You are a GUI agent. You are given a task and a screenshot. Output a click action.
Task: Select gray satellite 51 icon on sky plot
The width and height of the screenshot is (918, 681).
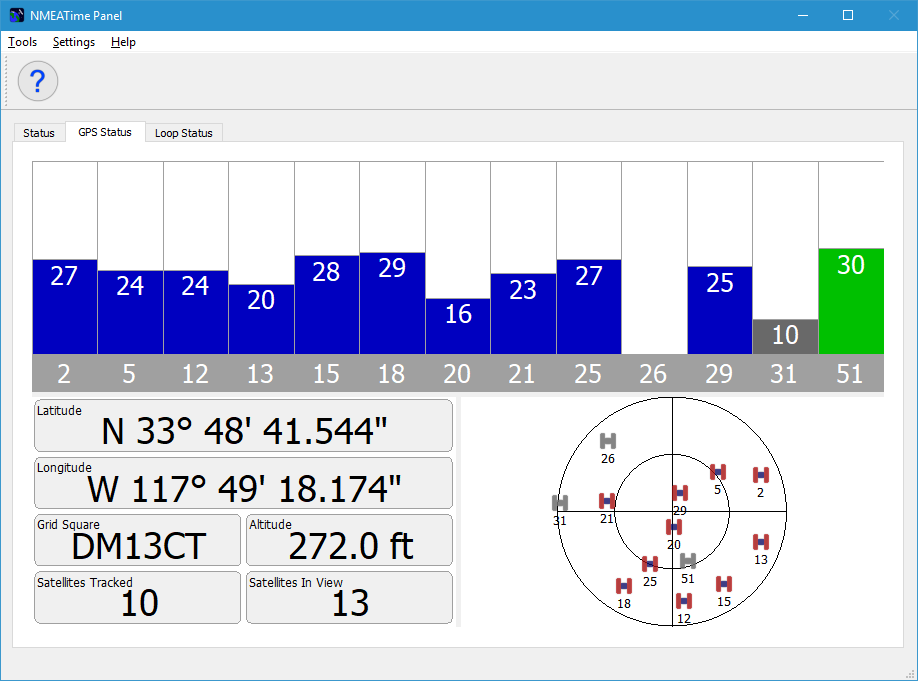(688, 561)
